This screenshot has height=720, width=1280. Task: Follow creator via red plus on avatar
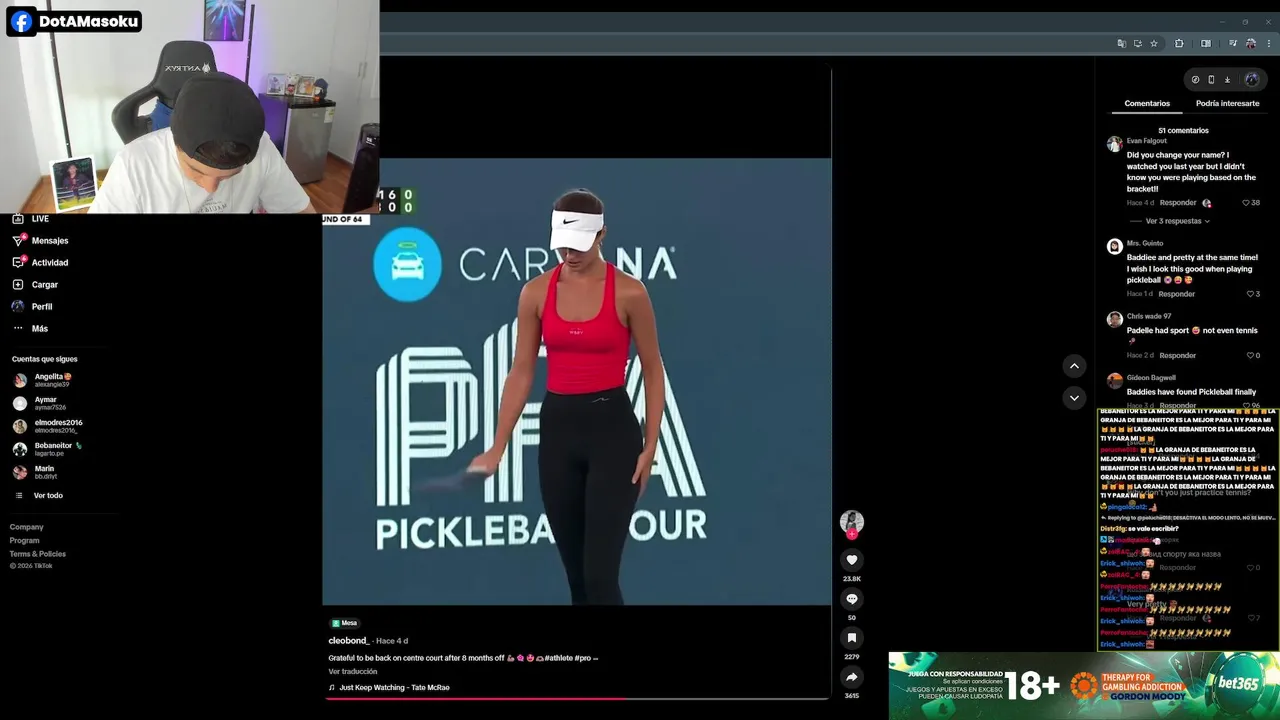coord(852,534)
